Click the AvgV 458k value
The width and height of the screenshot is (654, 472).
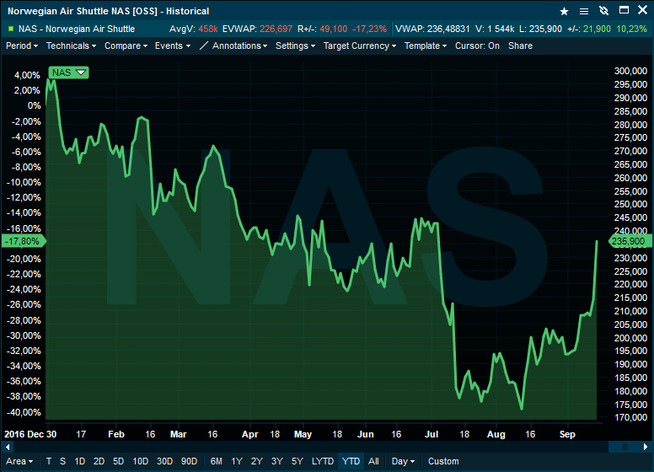click(194, 29)
